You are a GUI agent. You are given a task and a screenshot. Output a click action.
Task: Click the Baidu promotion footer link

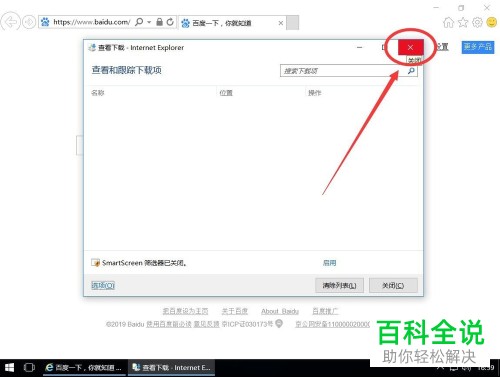(325, 311)
